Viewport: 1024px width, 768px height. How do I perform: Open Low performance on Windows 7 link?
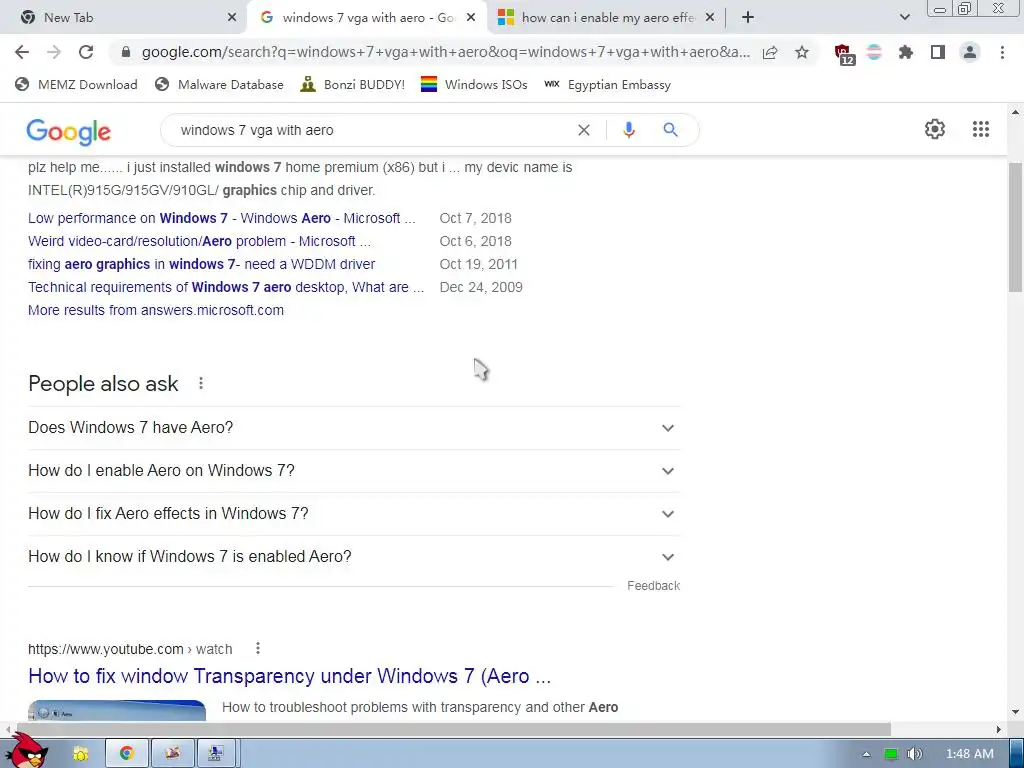[x=221, y=218]
